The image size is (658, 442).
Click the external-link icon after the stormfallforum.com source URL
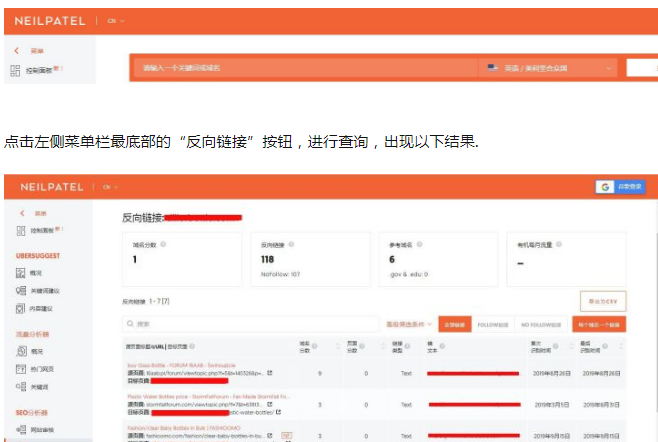click(269, 404)
